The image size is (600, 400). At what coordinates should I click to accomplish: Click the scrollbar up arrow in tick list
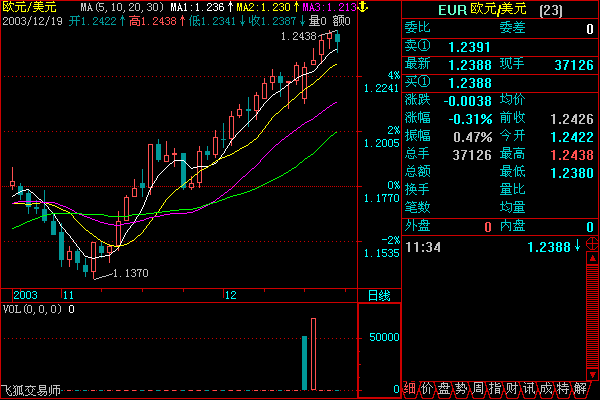point(592,258)
